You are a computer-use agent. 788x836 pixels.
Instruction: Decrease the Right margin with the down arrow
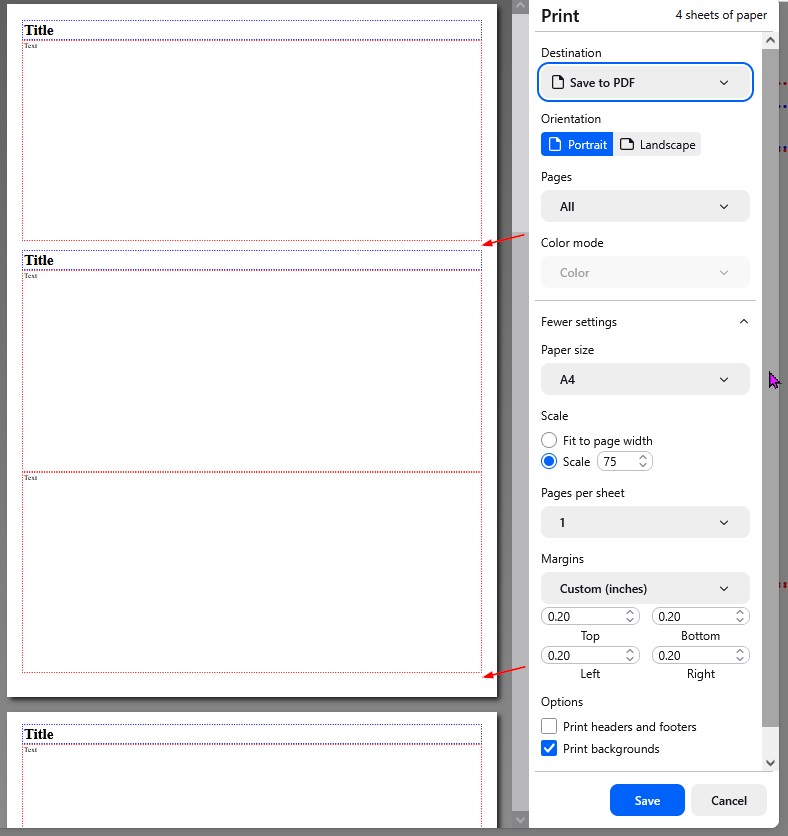pos(740,660)
